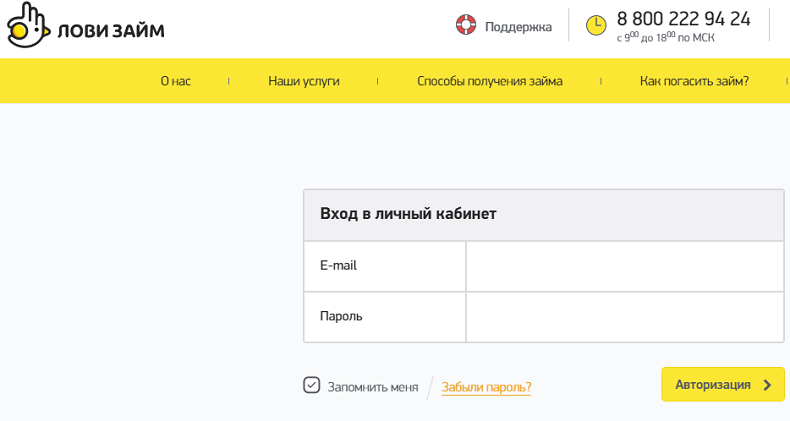Go to Как погасить займ? page
Screen dimensions: 790x421
(694, 81)
